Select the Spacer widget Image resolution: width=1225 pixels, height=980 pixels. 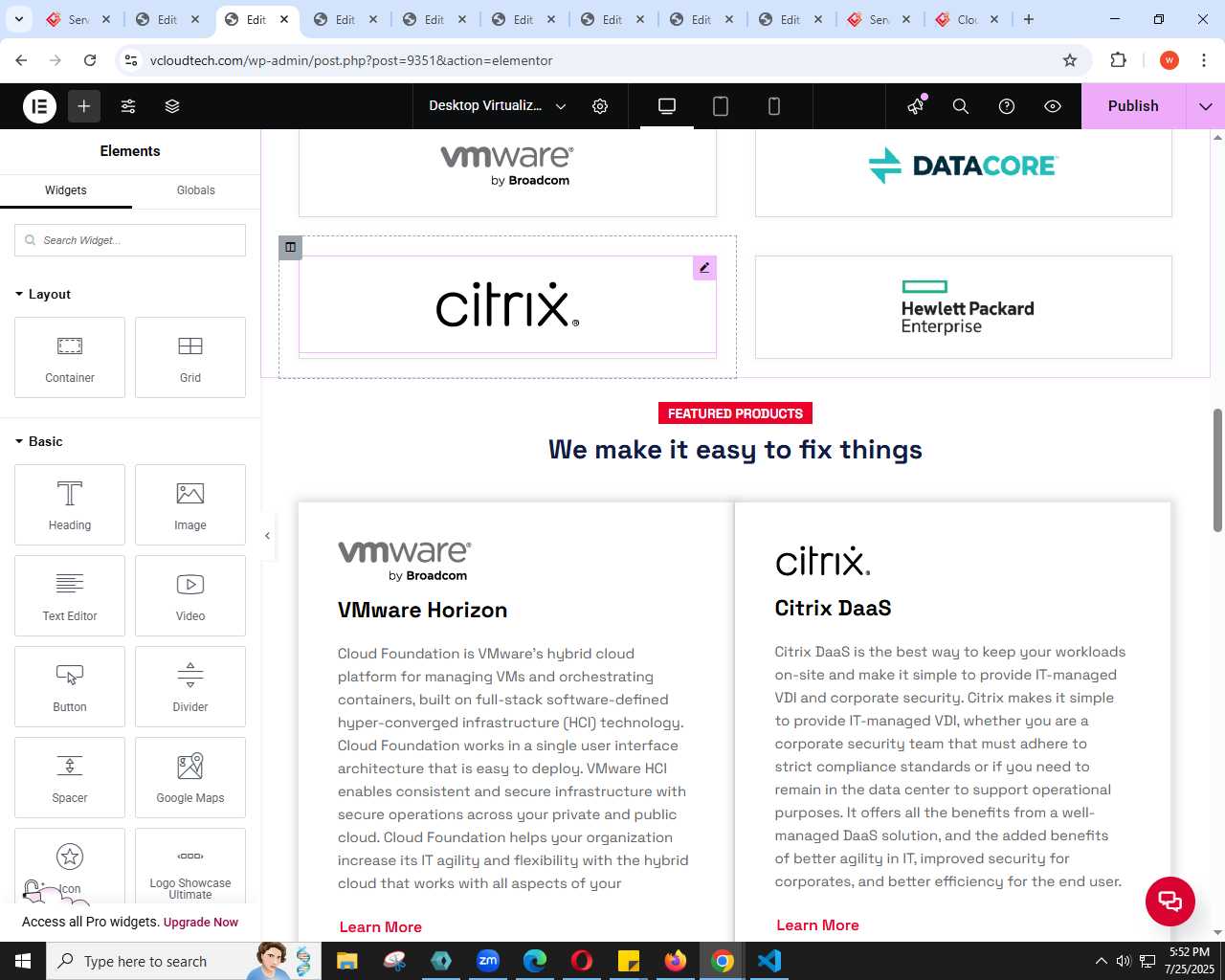click(x=70, y=777)
